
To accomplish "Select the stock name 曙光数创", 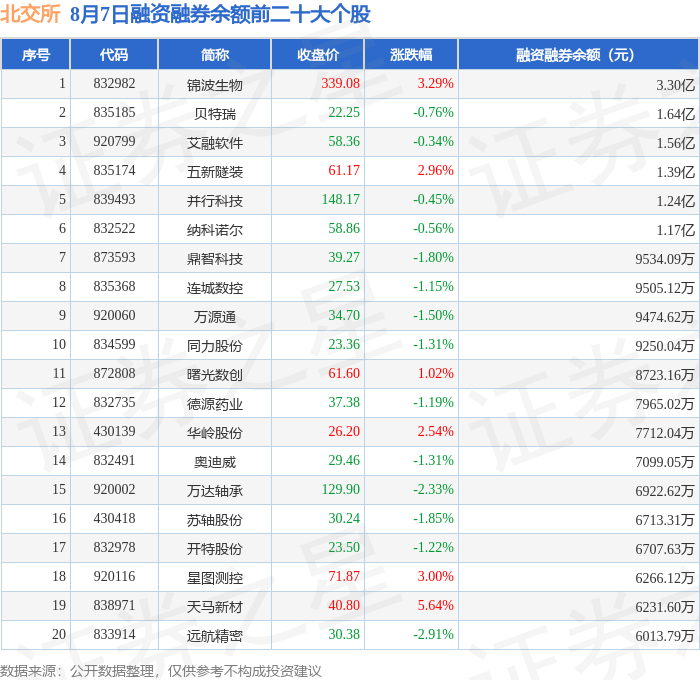I will [215, 375].
